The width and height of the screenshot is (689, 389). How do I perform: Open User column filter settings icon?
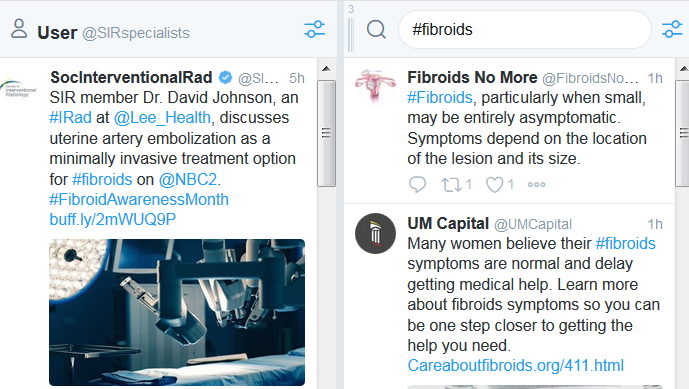[x=315, y=29]
